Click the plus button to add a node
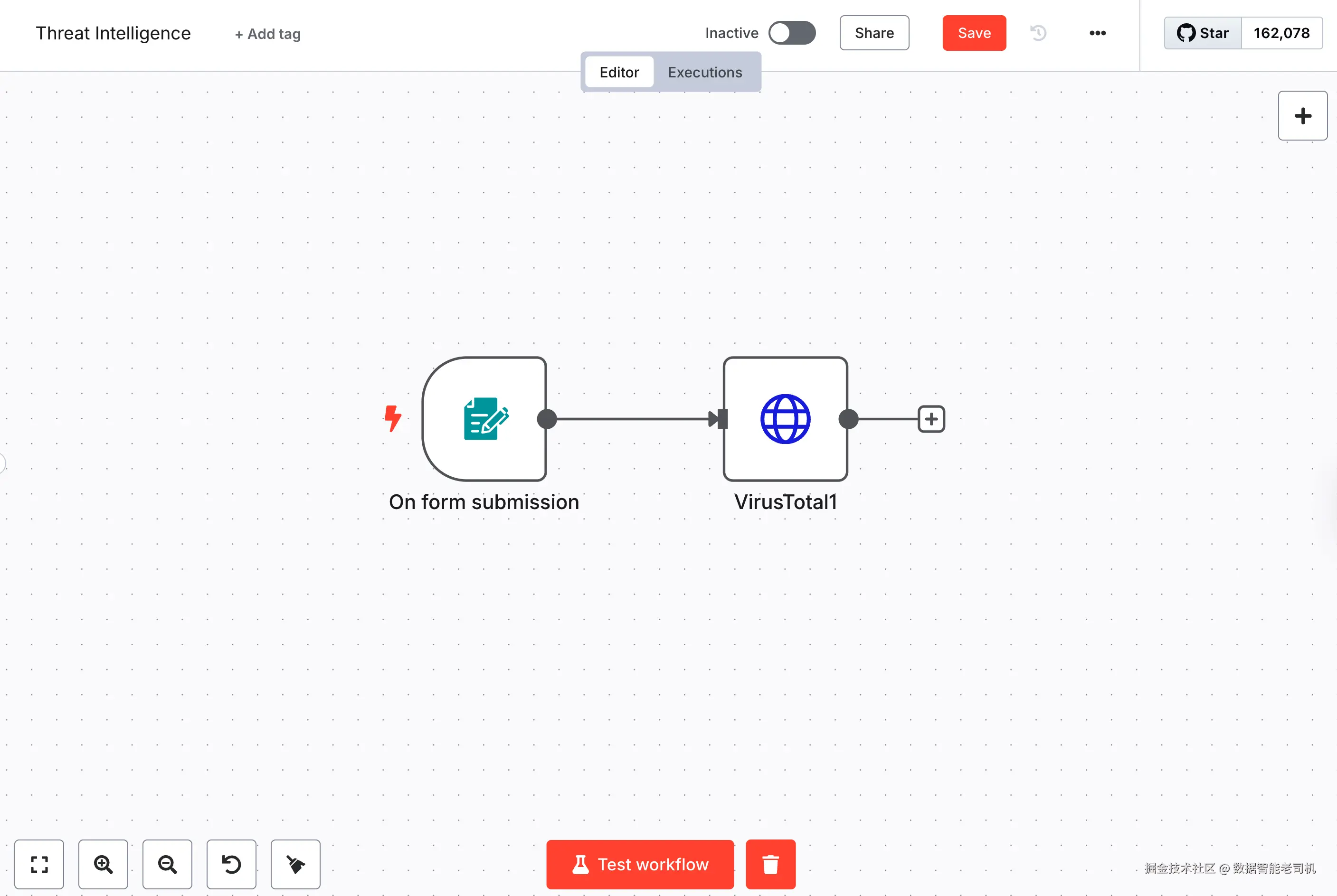The width and height of the screenshot is (1337, 896). (1302, 116)
